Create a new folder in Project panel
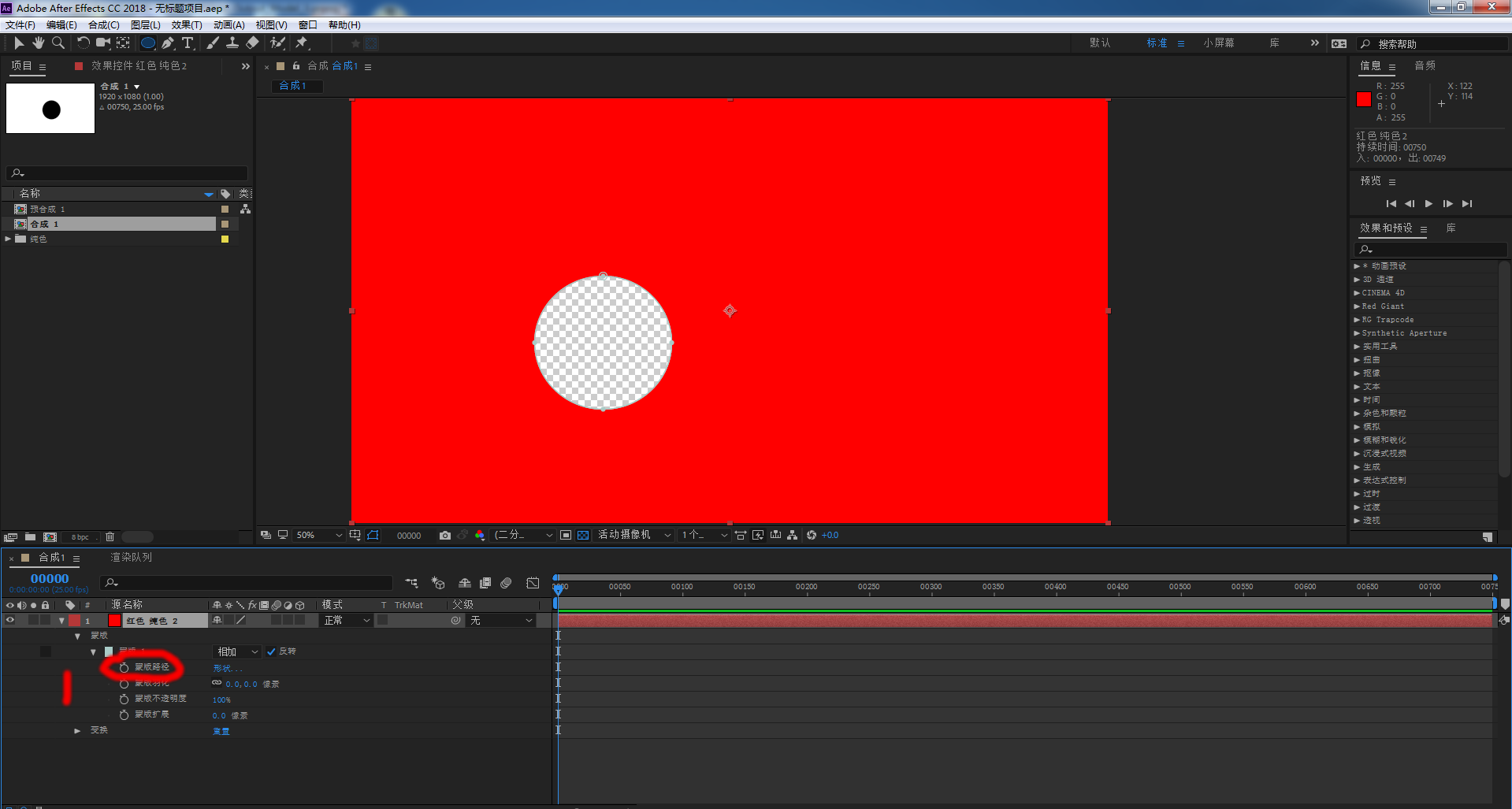The width and height of the screenshot is (1512, 809). click(x=30, y=537)
